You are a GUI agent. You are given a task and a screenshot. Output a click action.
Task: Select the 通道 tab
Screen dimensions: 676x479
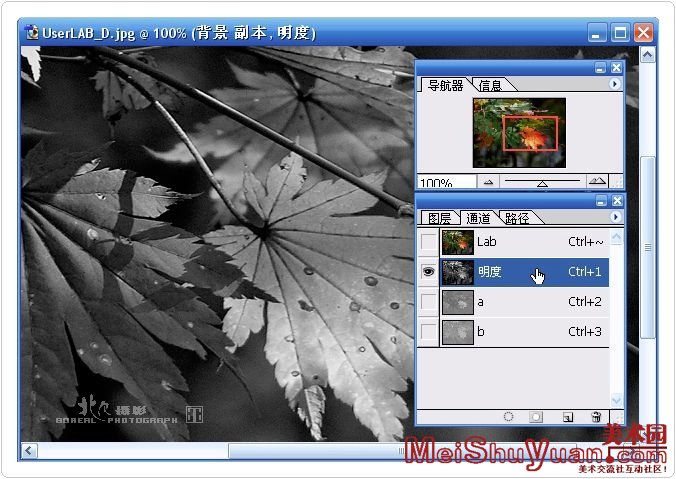478,218
